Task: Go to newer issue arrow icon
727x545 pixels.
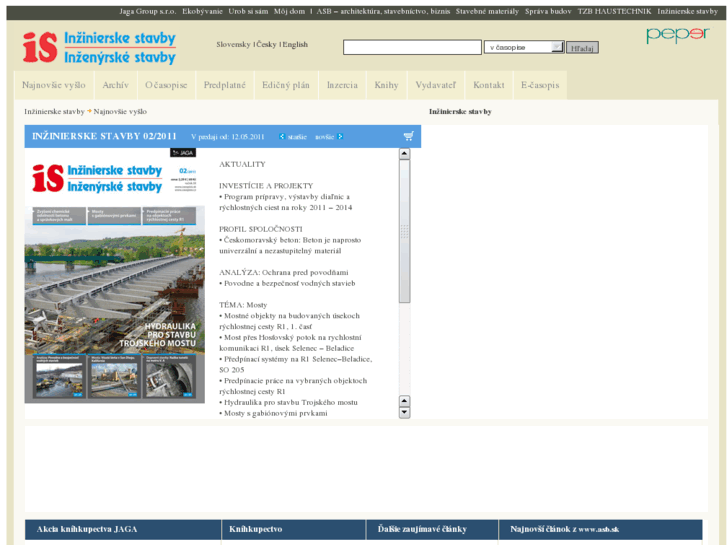Action: click(x=340, y=136)
